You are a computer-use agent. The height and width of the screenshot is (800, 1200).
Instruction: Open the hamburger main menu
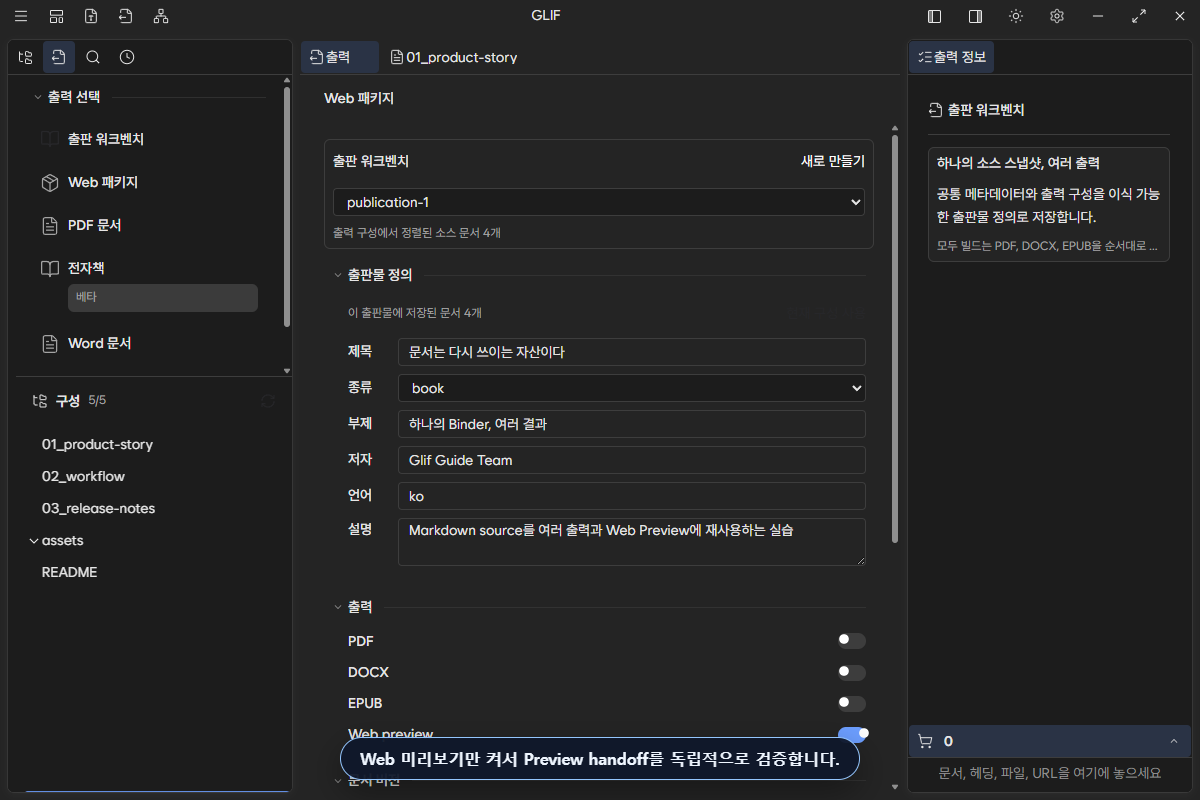(21, 16)
